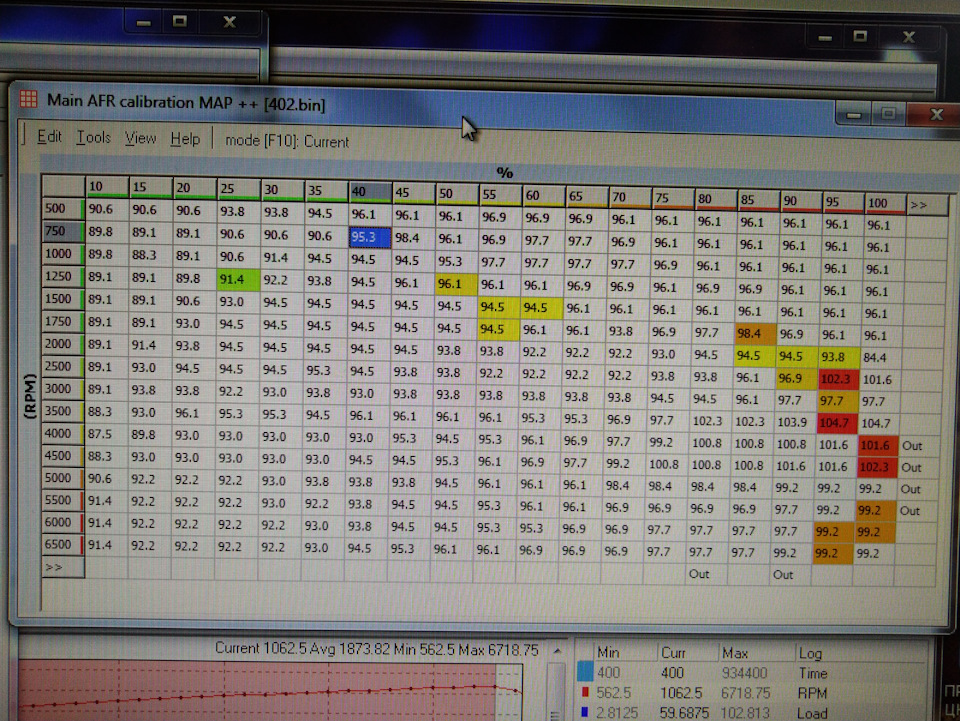Click the 75% column header

[672, 198]
